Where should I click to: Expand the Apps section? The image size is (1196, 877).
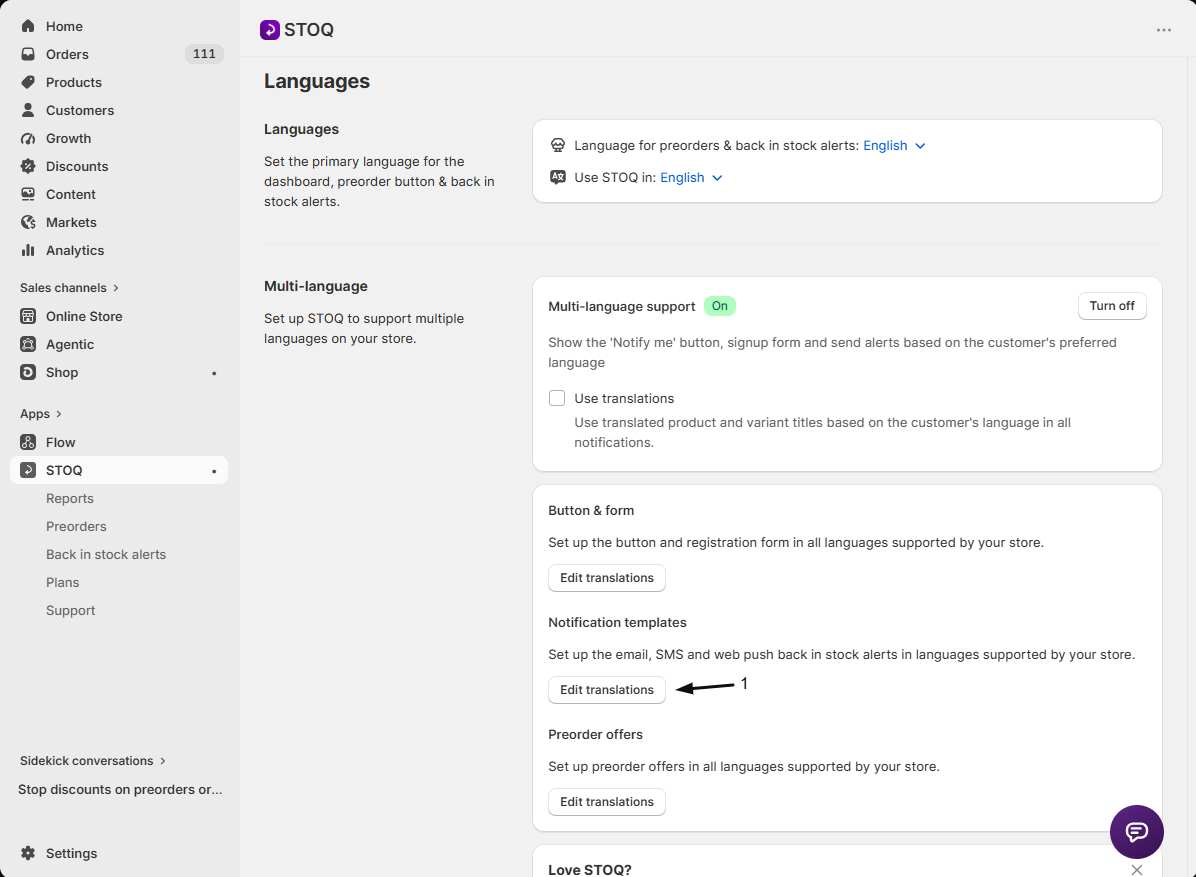40,413
